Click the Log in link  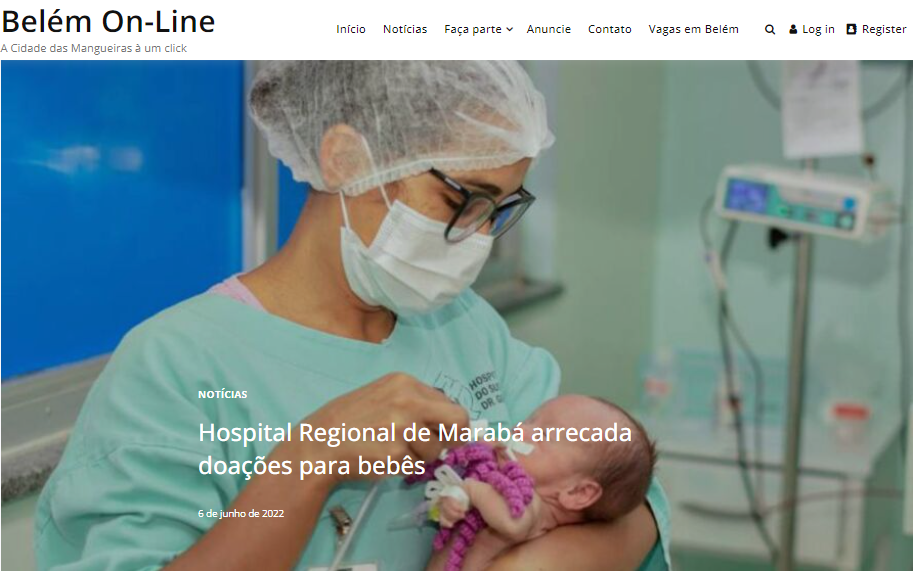coord(818,29)
